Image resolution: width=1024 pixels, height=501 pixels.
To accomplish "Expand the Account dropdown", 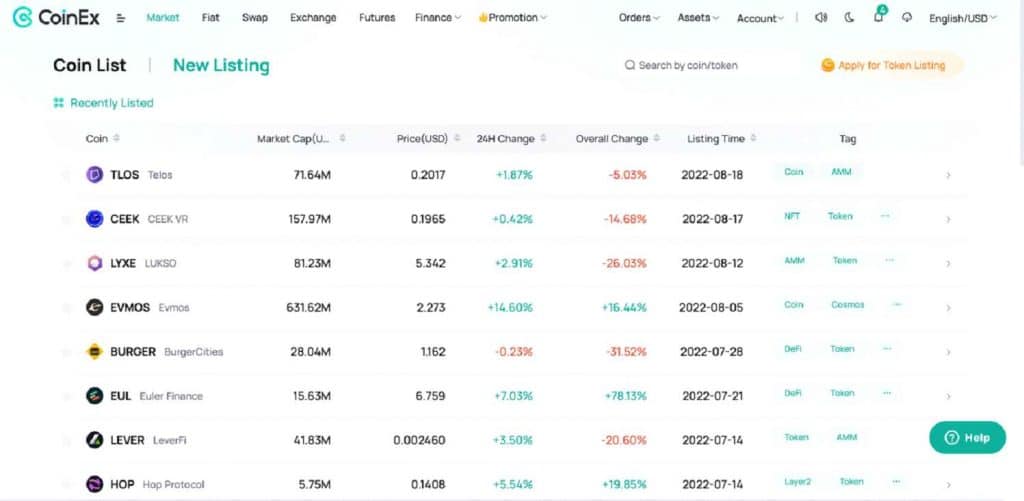I will pos(760,18).
